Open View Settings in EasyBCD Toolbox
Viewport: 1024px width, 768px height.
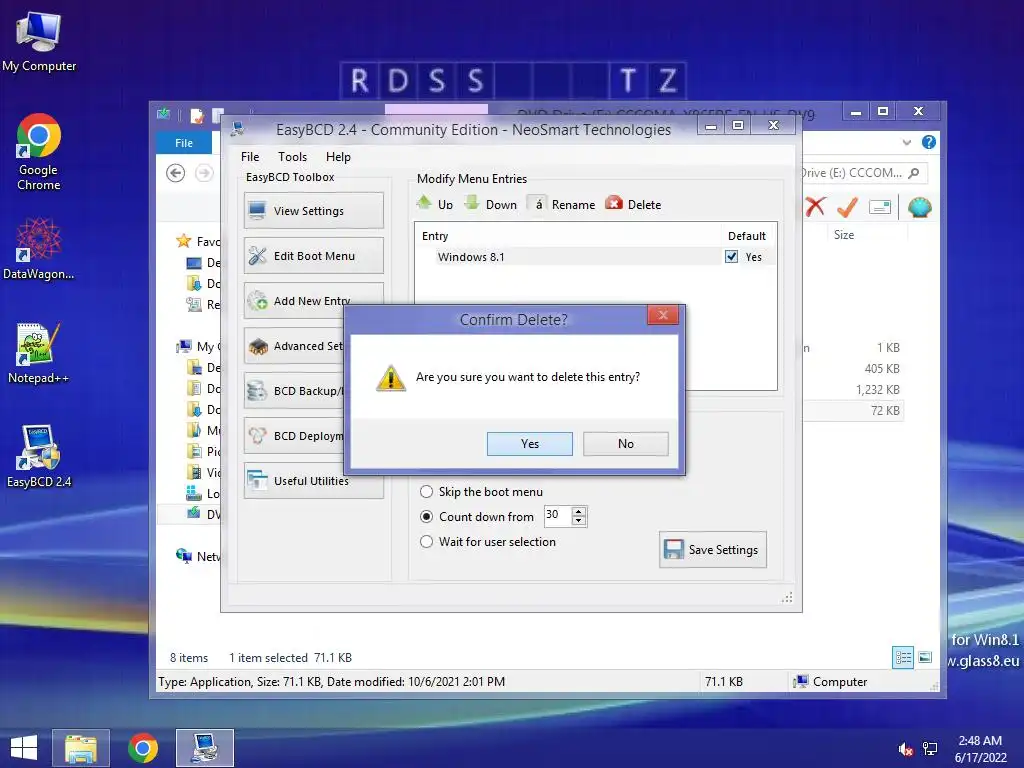pos(313,210)
